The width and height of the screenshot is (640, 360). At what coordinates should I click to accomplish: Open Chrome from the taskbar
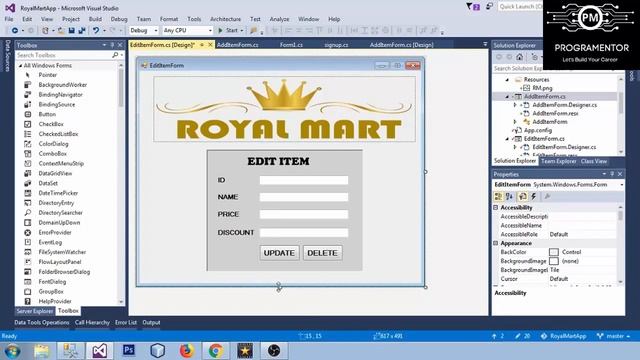[216, 350]
